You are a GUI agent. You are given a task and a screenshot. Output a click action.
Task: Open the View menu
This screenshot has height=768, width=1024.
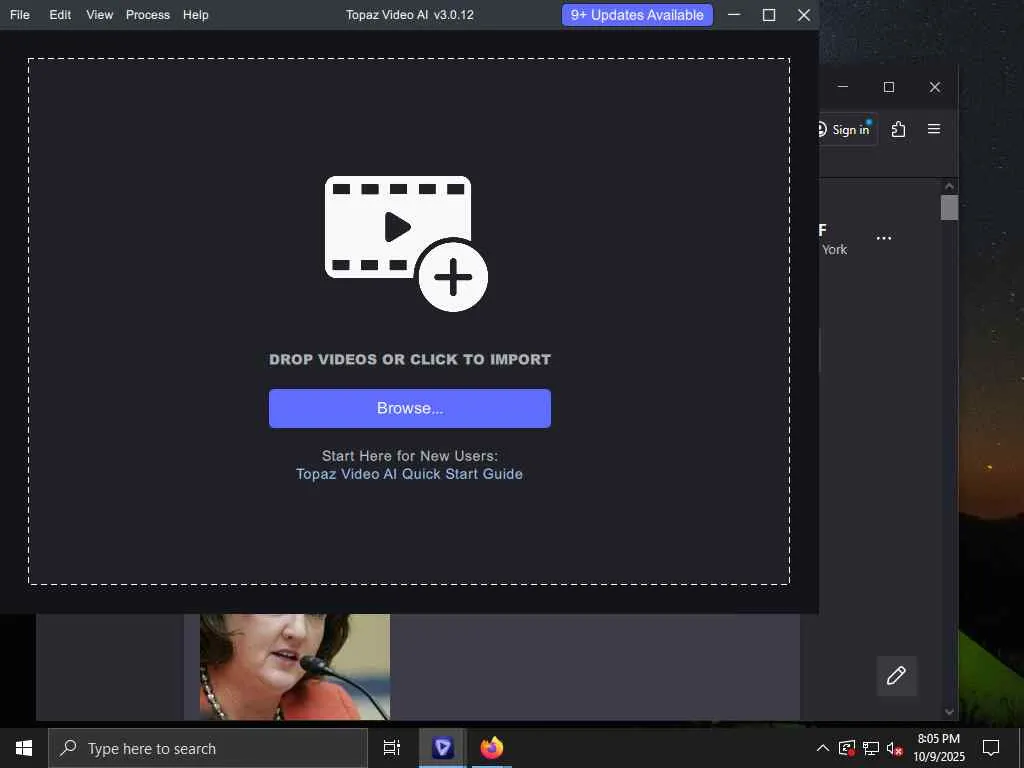99,14
